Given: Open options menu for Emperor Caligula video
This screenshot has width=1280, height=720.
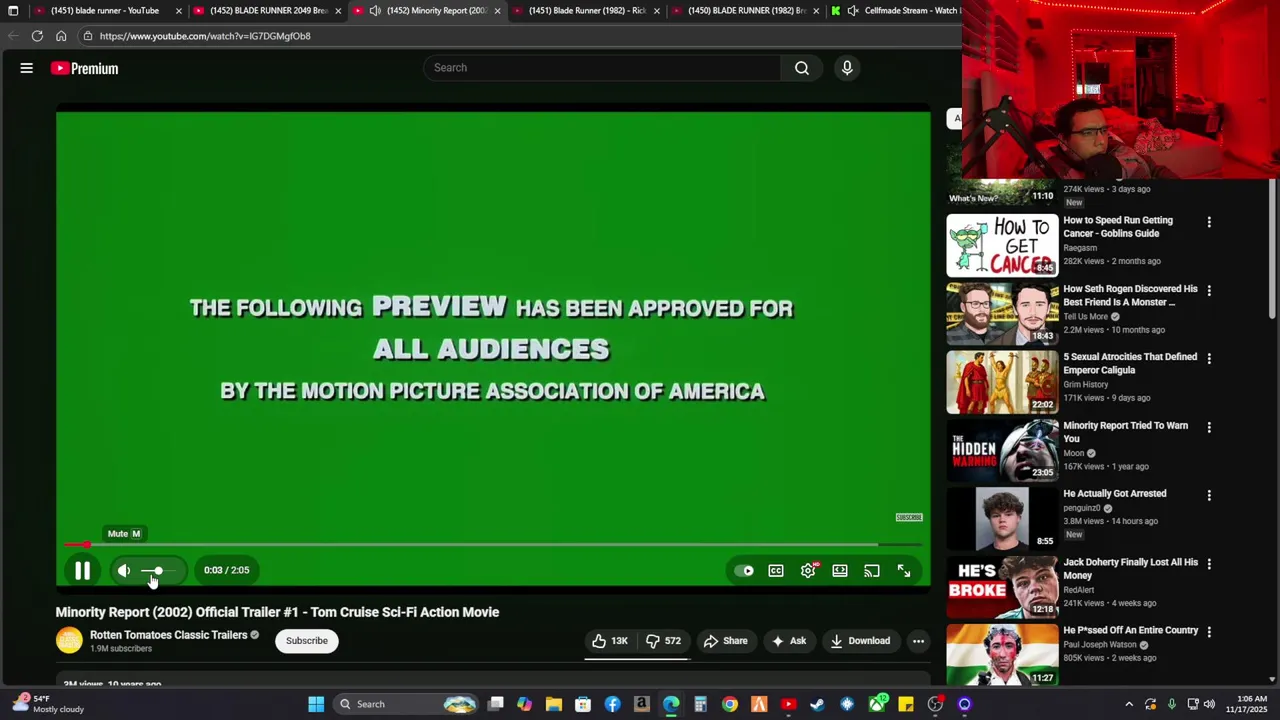Looking at the screenshot, I should tap(1209, 358).
